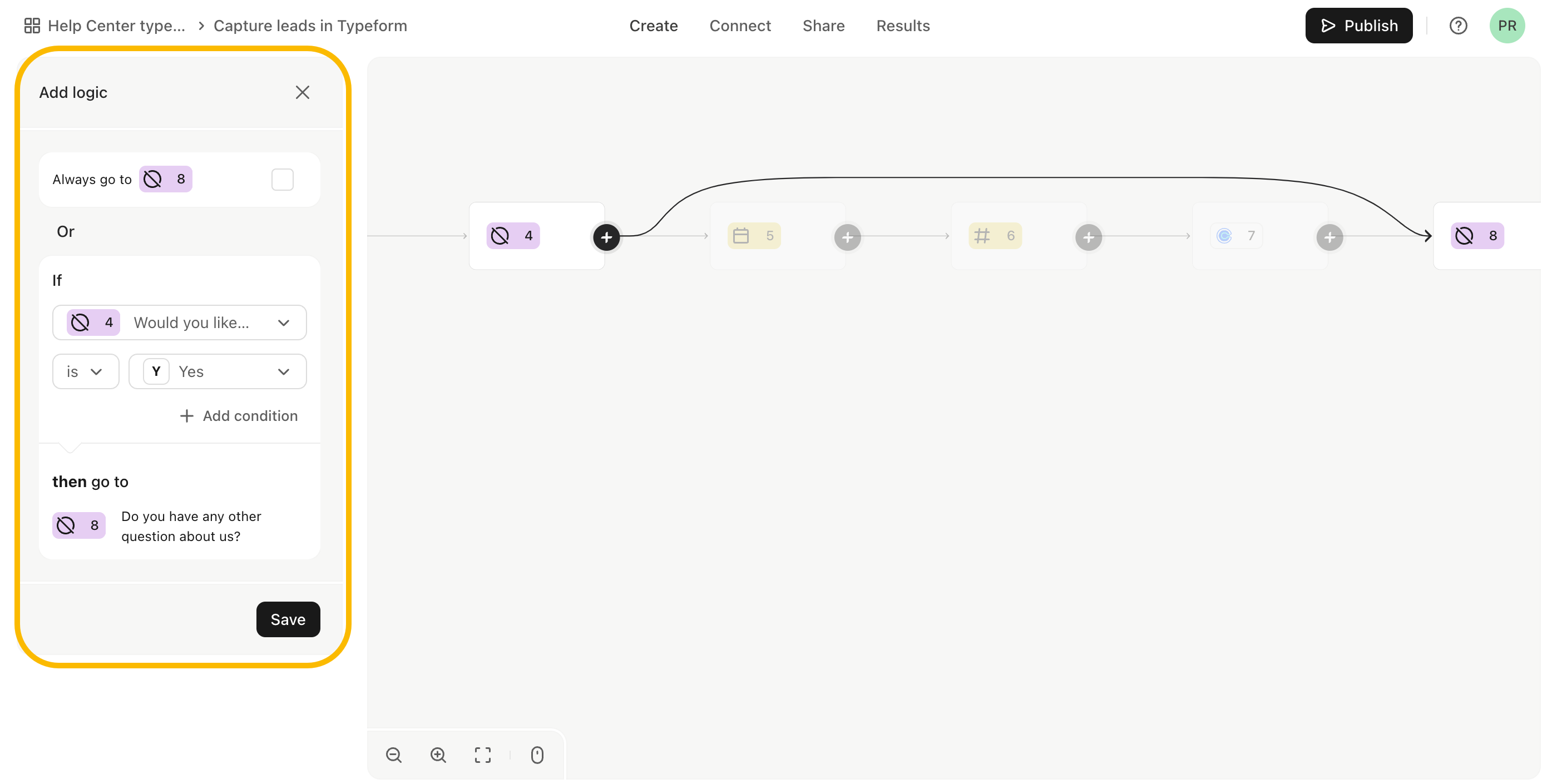1552x784 pixels.
Task: Switch to the Create tab
Action: click(x=653, y=26)
